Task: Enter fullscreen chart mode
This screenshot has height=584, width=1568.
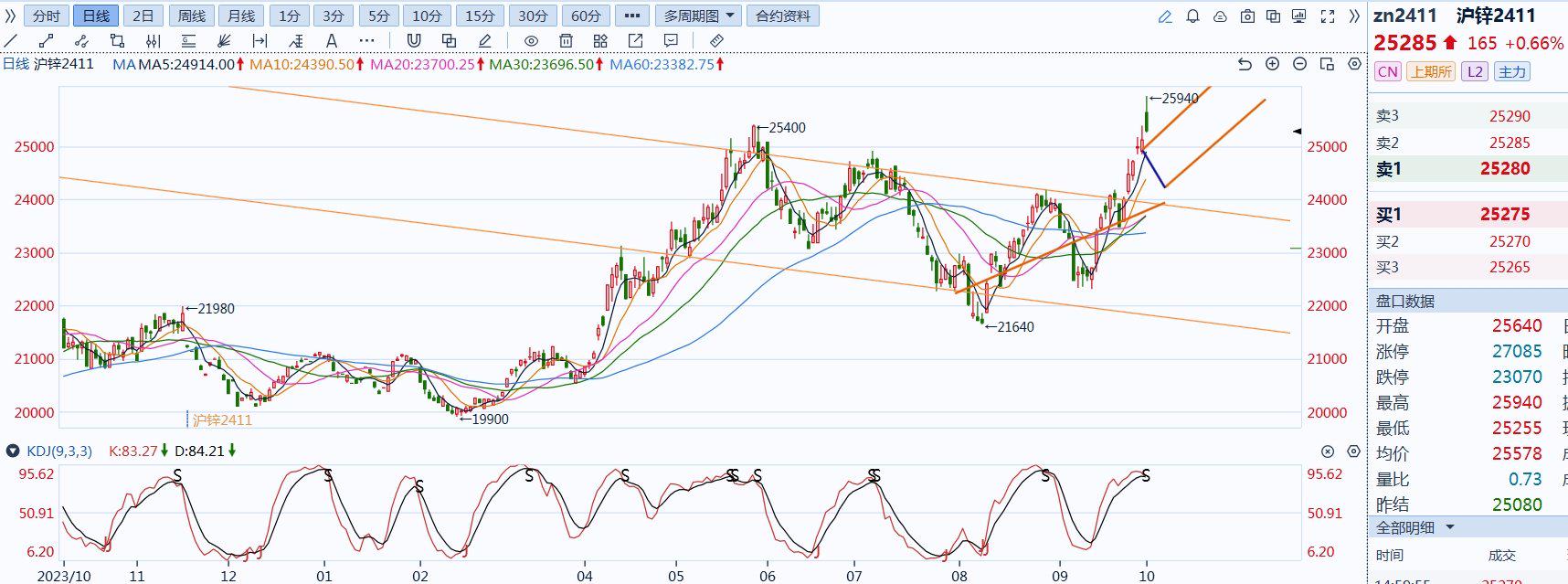Action: tap(1328, 16)
